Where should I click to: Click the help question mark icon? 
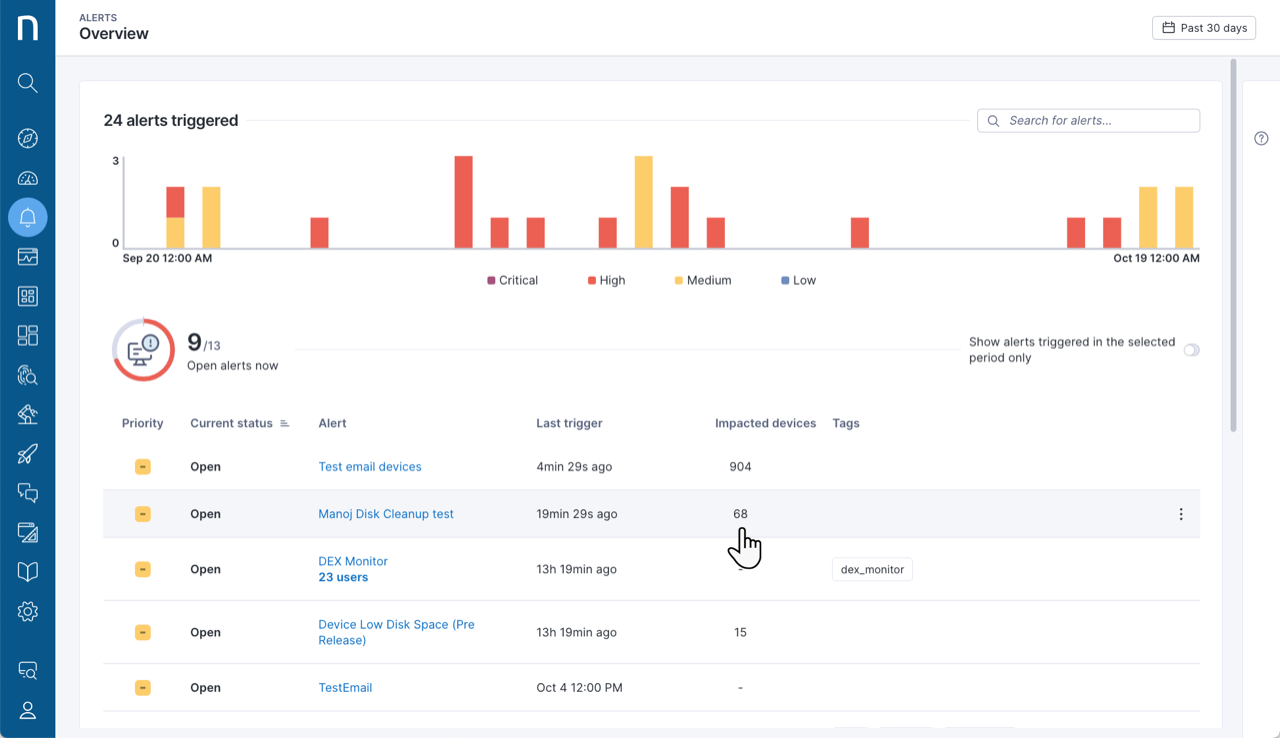[1261, 139]
